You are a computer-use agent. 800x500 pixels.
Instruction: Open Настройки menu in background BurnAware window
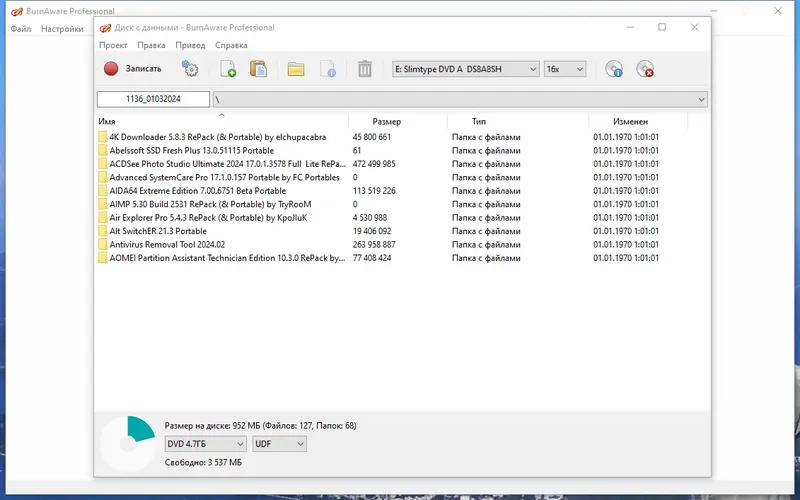(x=62, y=29)
